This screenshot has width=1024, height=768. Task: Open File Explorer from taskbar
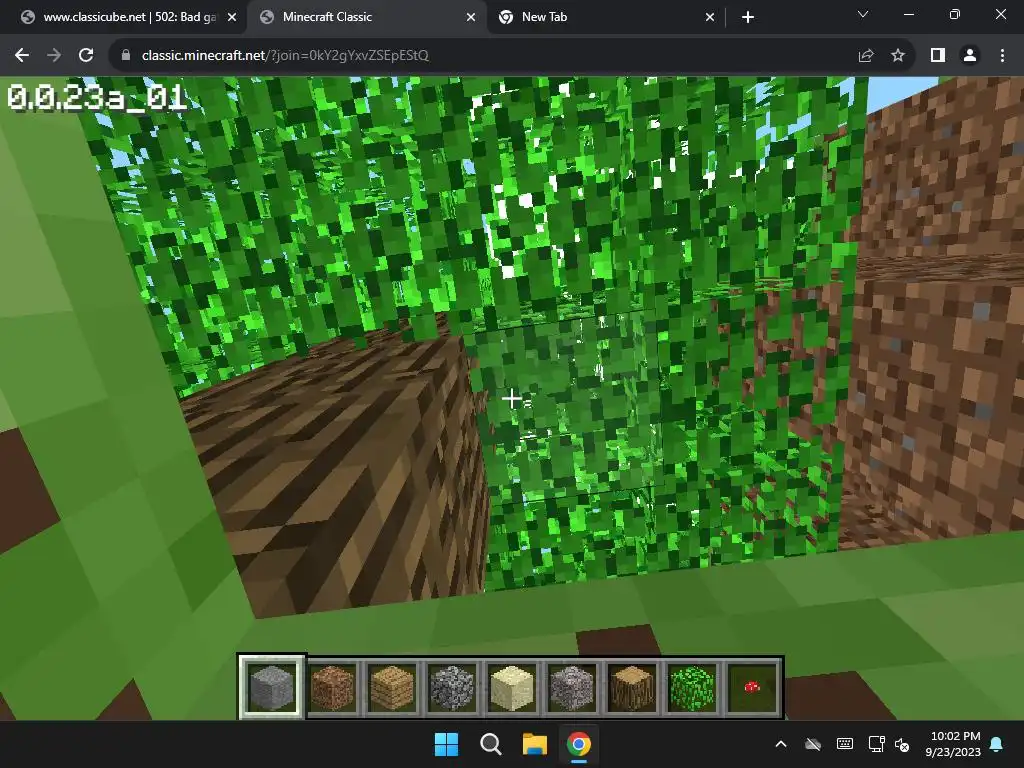click(x=534, y=744)
